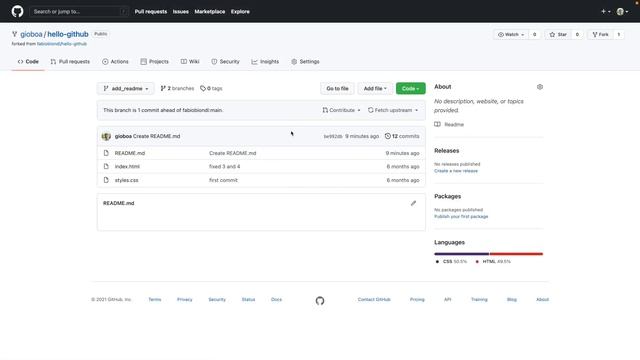Click the file icon beside styles.css
This screenshot has height=360, width=640.
coord(106,180)
